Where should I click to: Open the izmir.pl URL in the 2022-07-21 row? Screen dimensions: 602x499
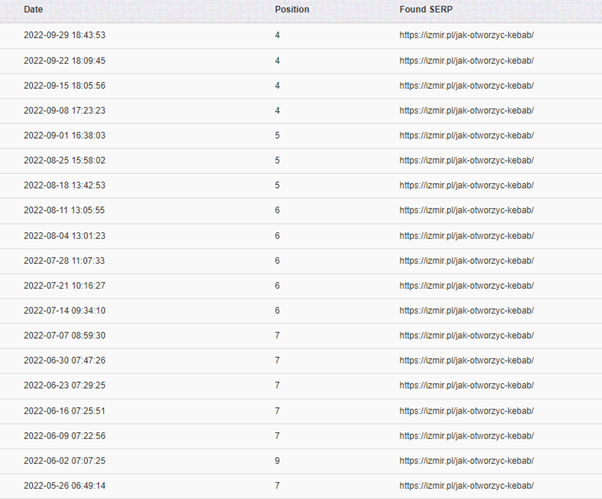466,286
